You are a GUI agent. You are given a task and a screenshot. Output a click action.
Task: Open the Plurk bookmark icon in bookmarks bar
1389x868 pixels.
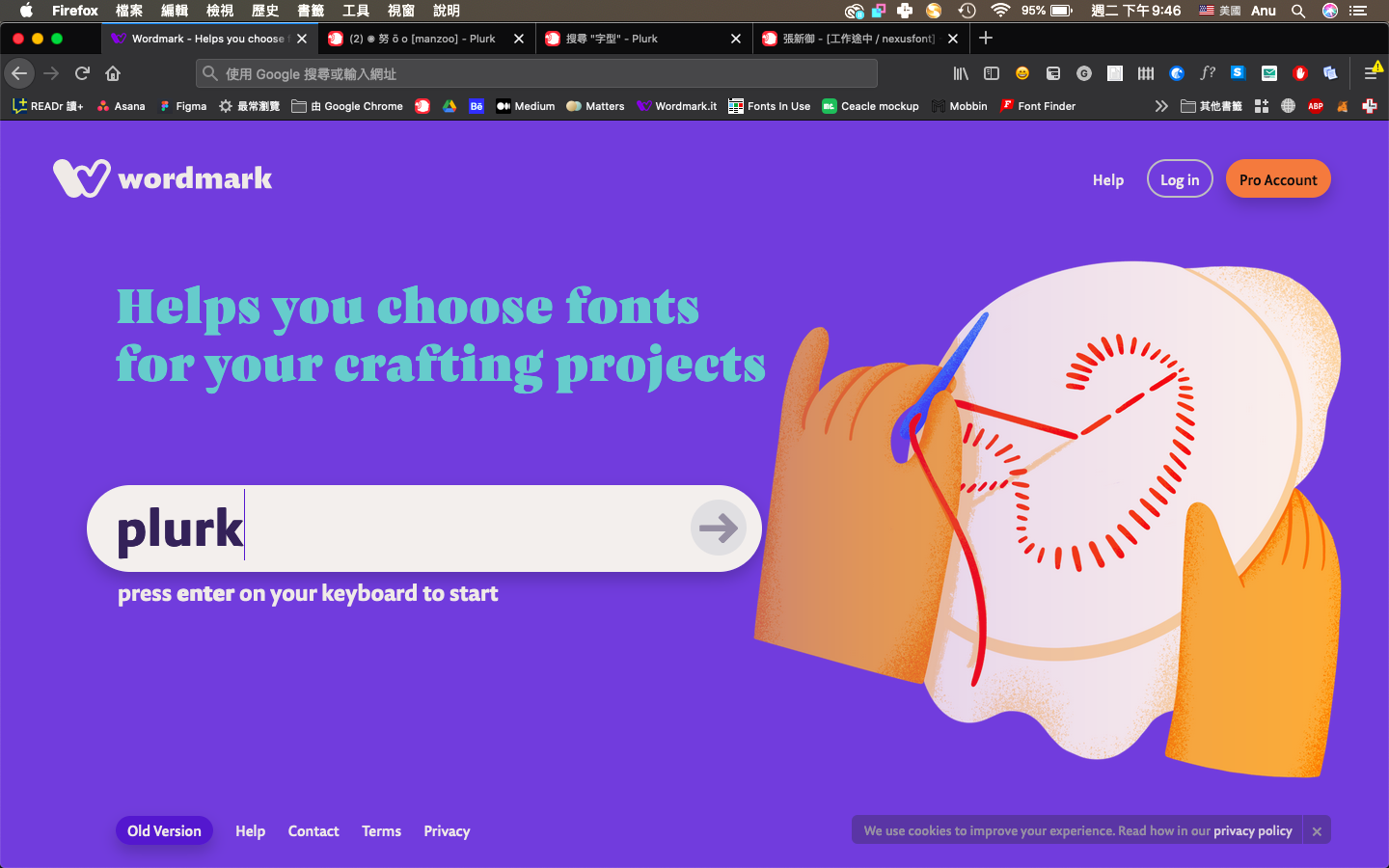[422, 106]
